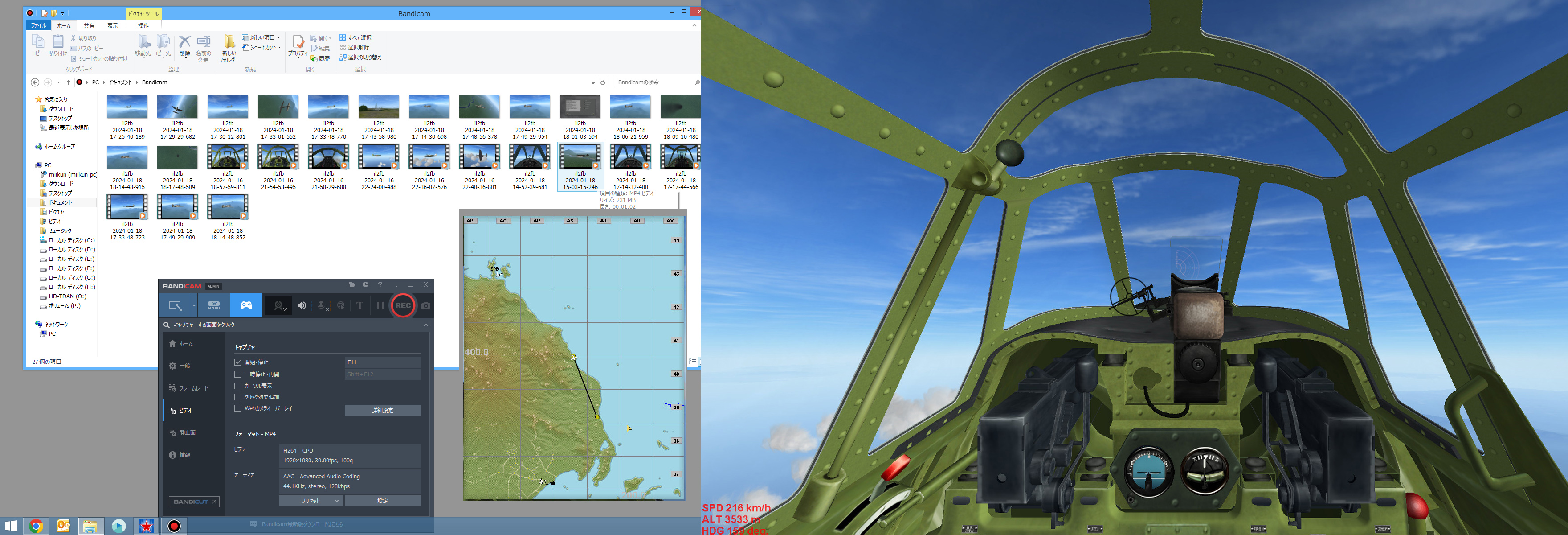Open Chrome from the taskbar
Image resolution: width=1568 pixels, height=535 pixels.
point(36,526)
